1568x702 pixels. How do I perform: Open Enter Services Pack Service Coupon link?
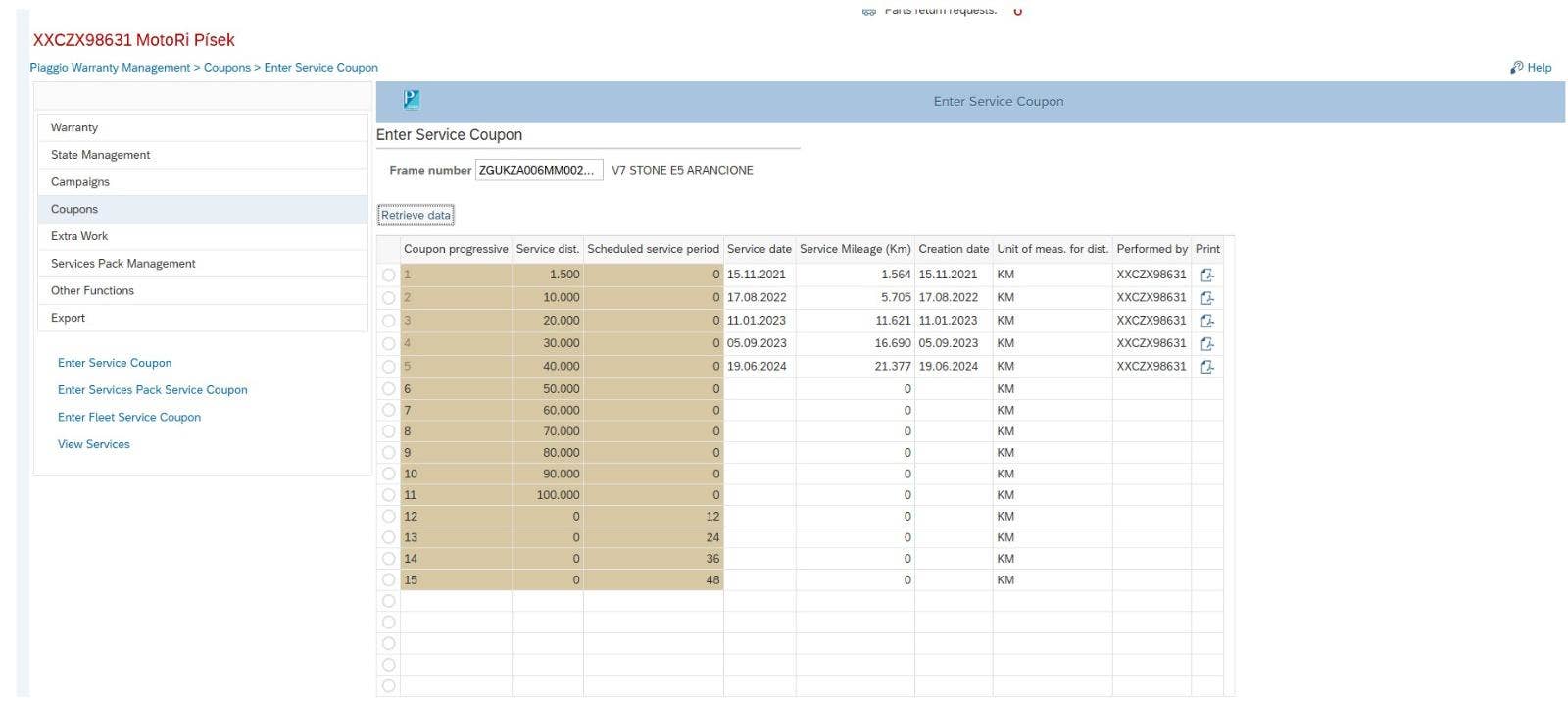[153, 390]
